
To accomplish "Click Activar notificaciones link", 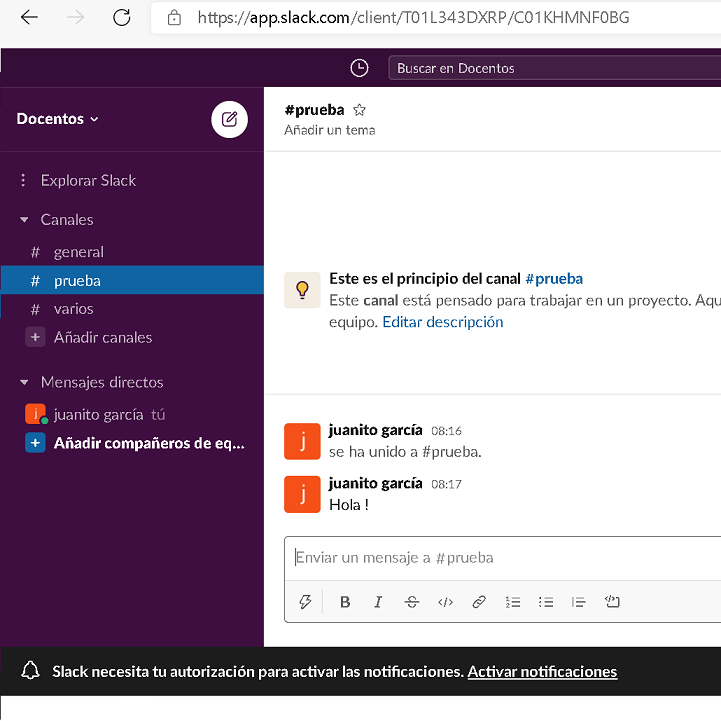I will coord(542,672).
